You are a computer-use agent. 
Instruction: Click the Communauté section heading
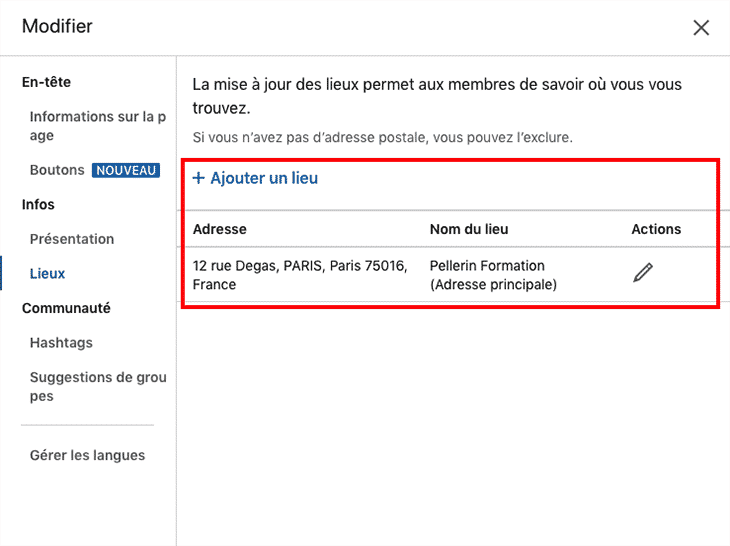point(66,308)
